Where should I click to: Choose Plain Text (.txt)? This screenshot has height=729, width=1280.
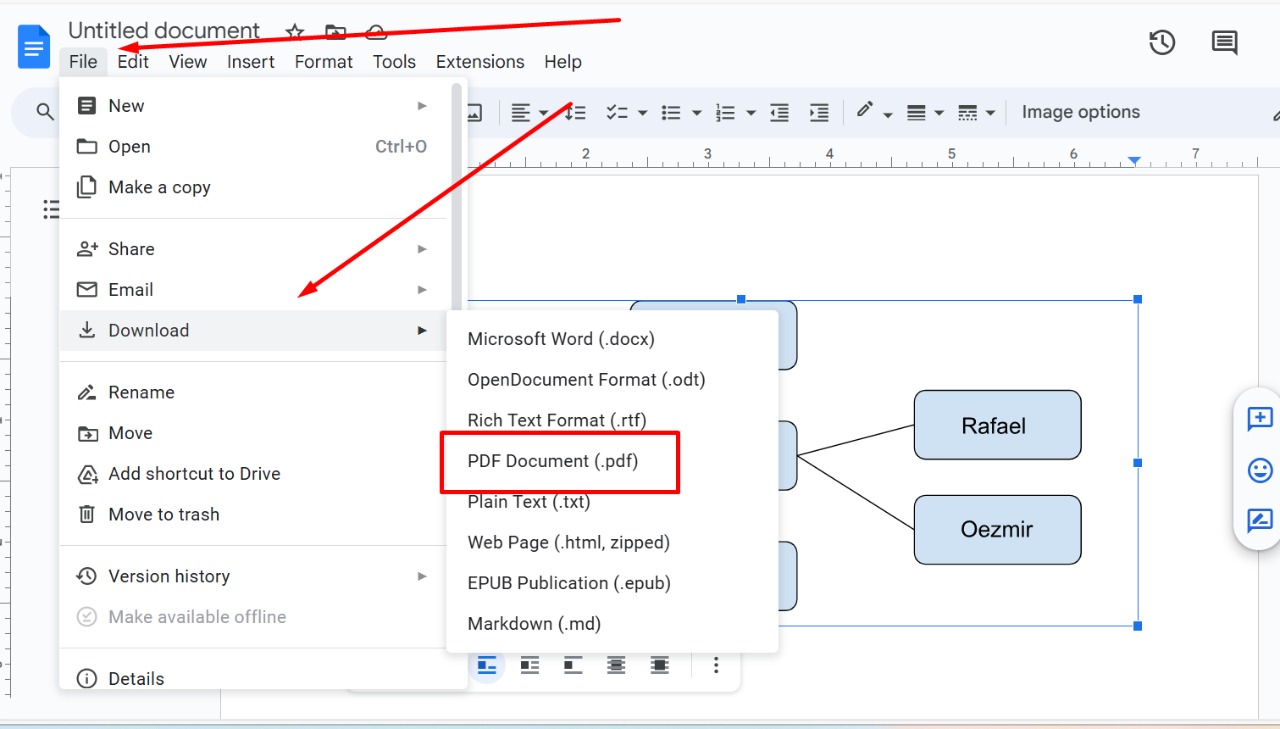point(612,502)
